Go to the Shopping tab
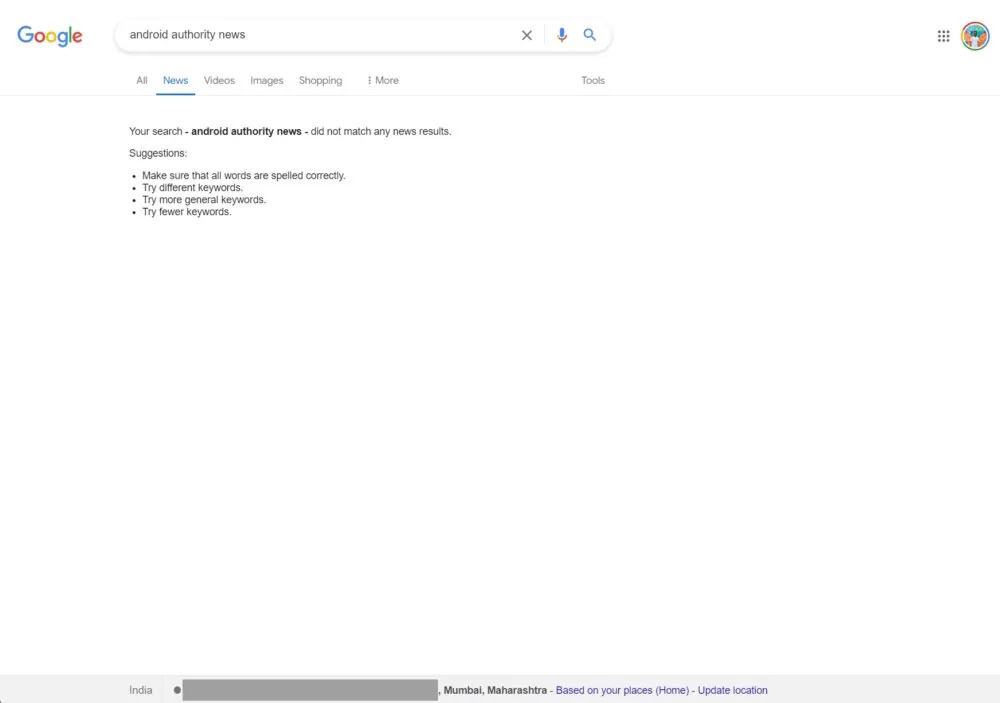 [320, 80]
